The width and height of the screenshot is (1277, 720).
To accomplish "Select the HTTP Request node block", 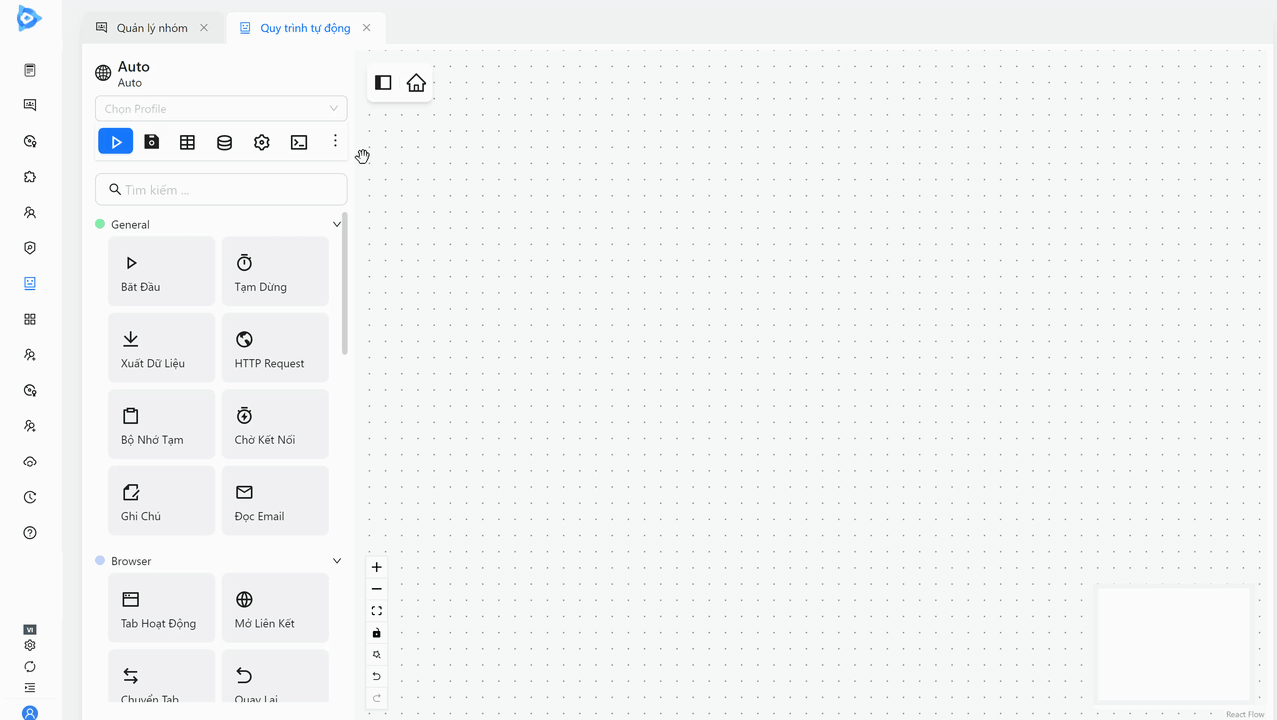I will tap(275, 347).
